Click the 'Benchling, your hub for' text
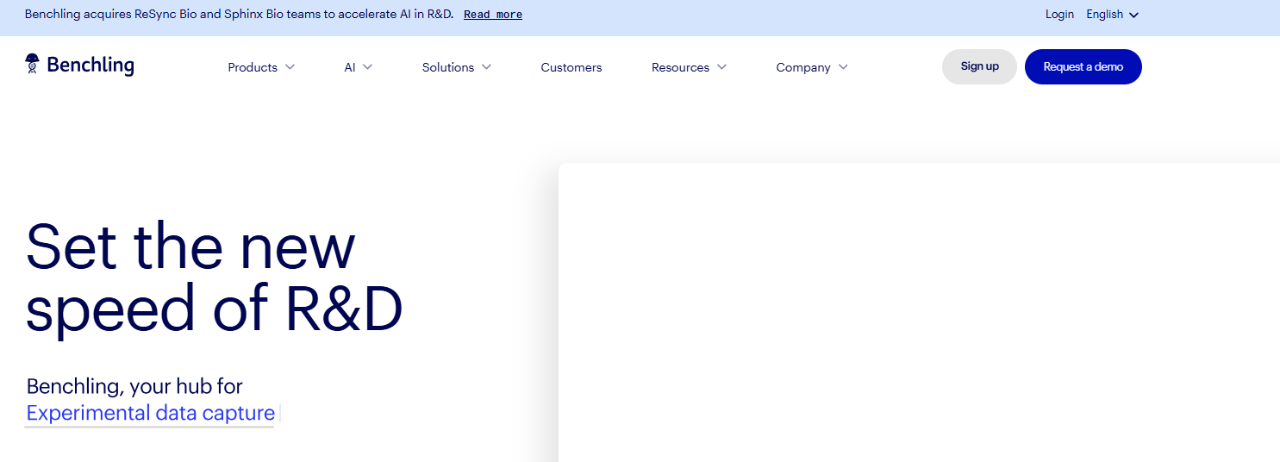 pyautogui.click(x=134, y=386)
